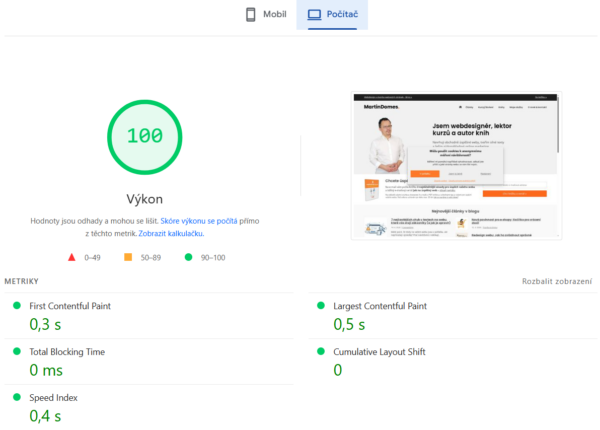Click the laptop icon beside Počítač
The height and width of the screenshot is (430, 600).
pyautogui.click(x=315, y=15)
